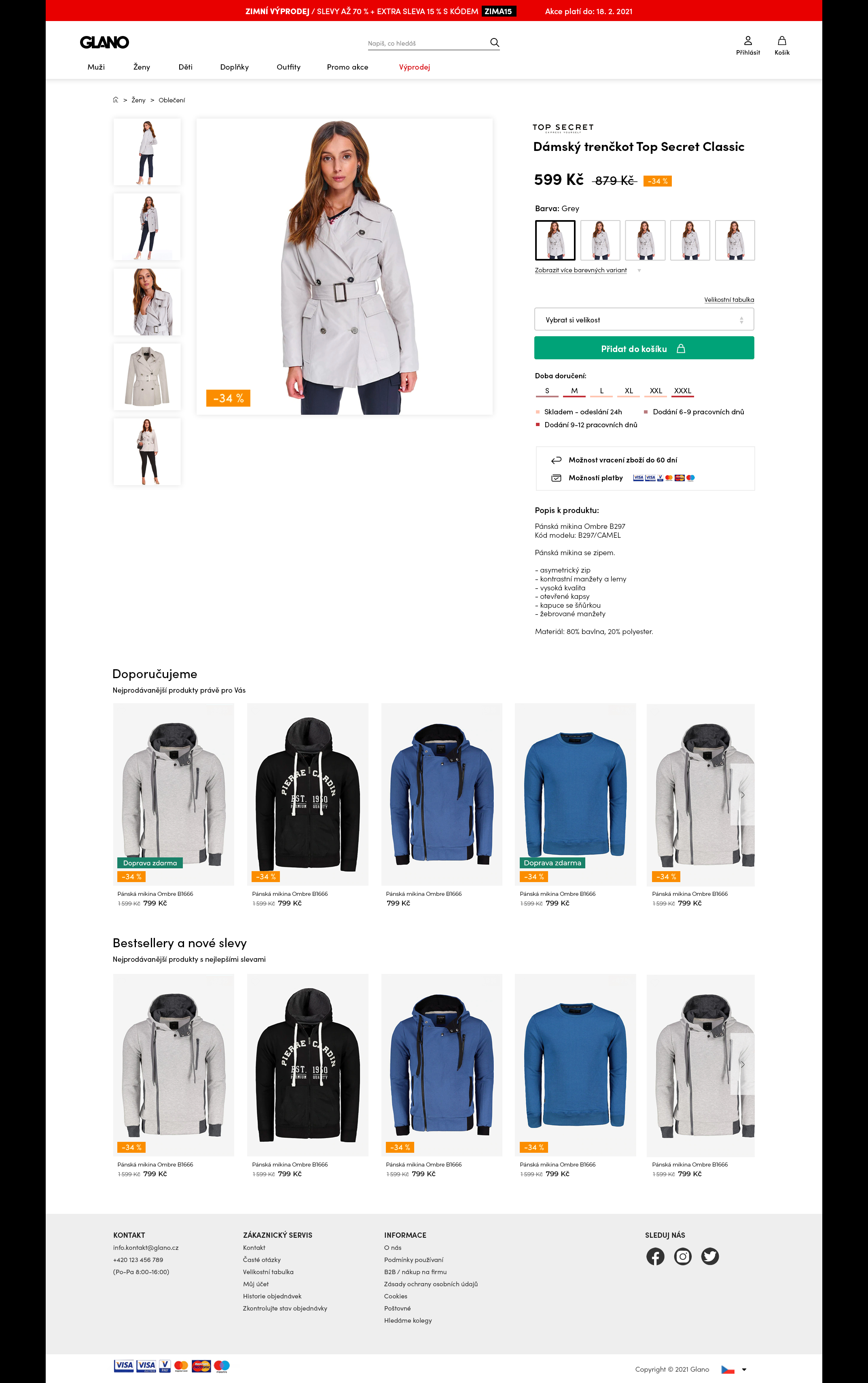Viewport: 868px width, 1383px height.
Task: Open the Facebook social icon
Action: click(655, 1256)
